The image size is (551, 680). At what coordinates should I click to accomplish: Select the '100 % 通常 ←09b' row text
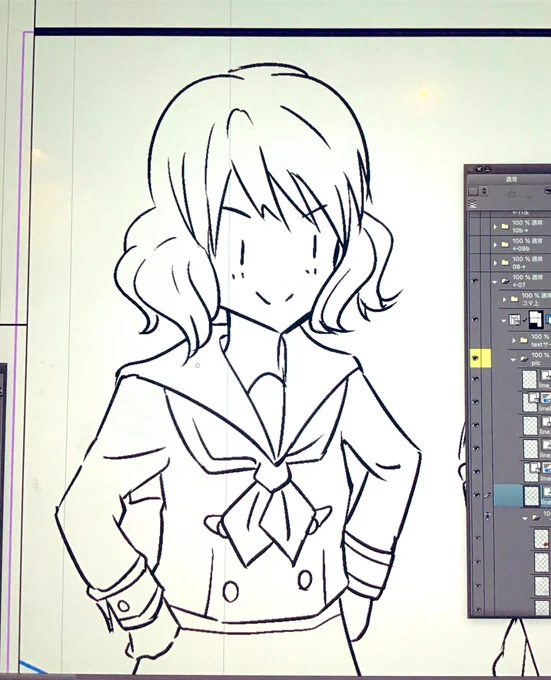tap(527, 245)
